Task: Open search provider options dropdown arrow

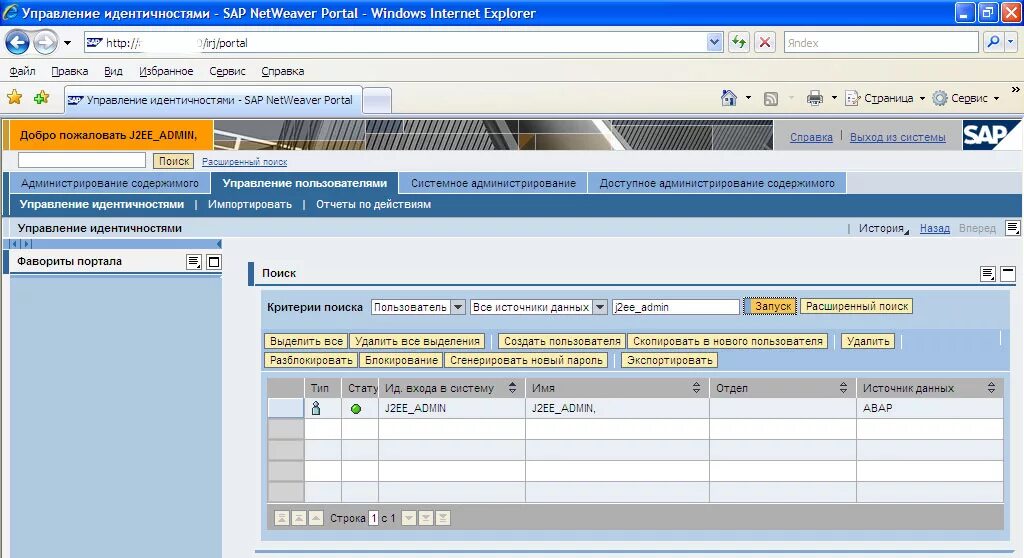Action: [1011, 42]
